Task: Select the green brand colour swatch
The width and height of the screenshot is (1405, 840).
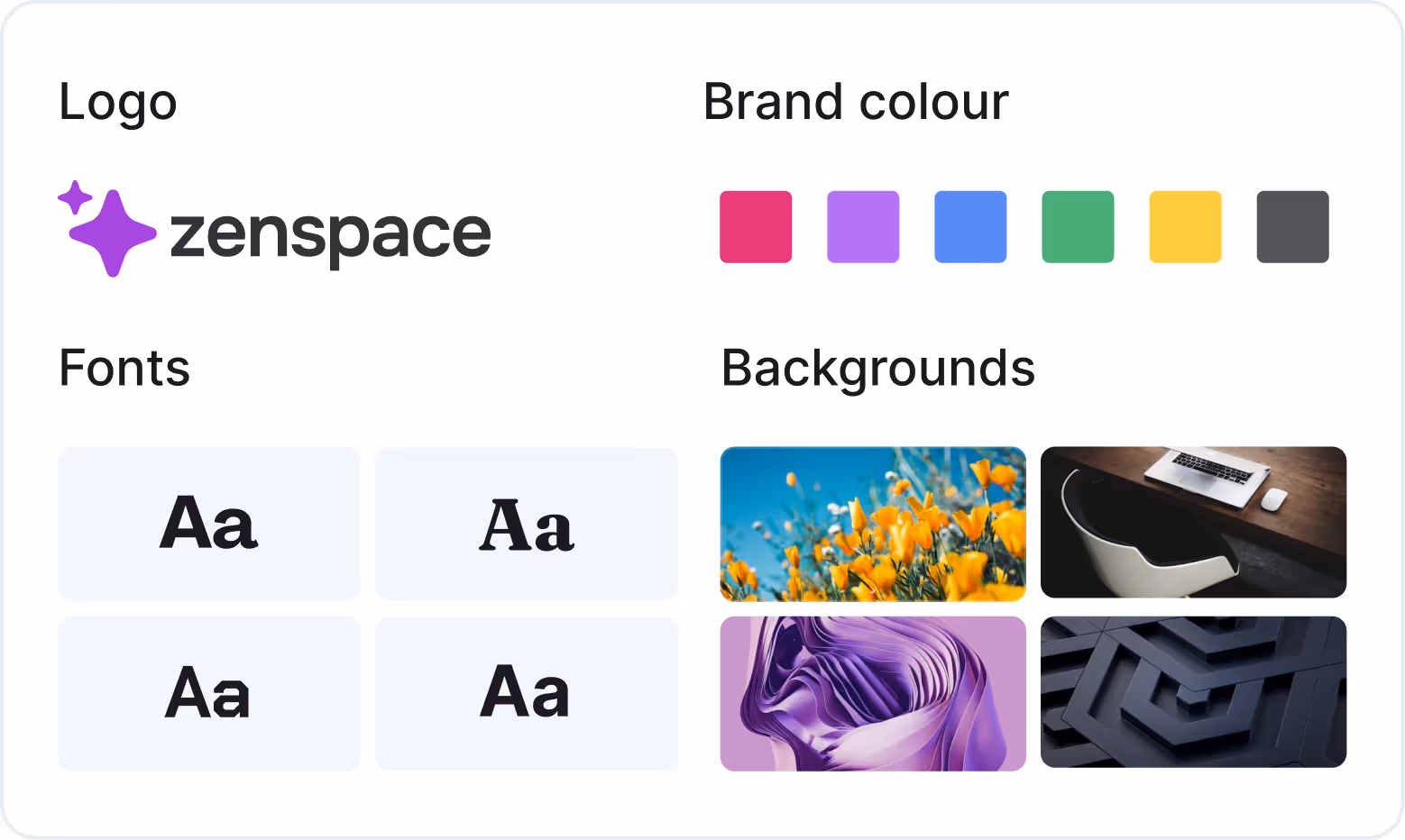Action: point(1078,226)
